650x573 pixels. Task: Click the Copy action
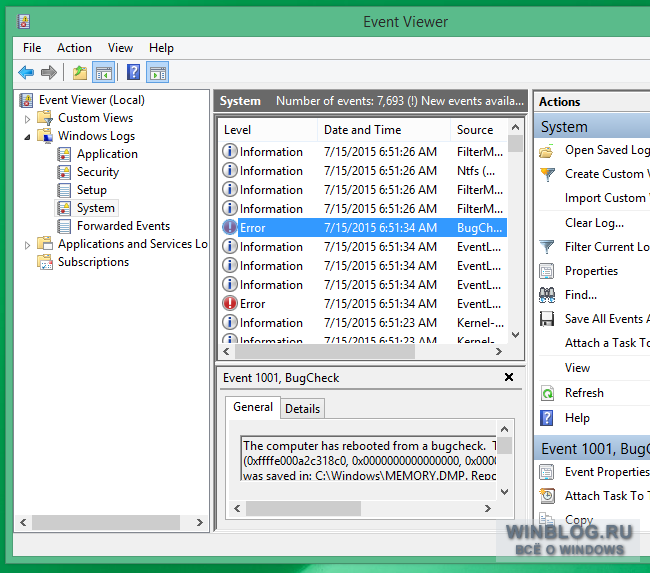click(579, 520)
